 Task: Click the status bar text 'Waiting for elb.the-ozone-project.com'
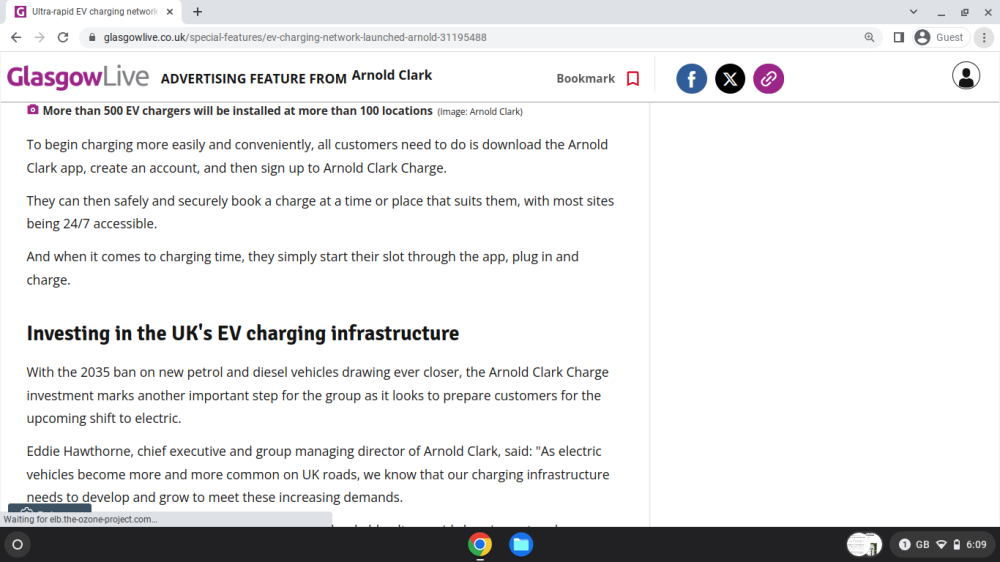80,519
